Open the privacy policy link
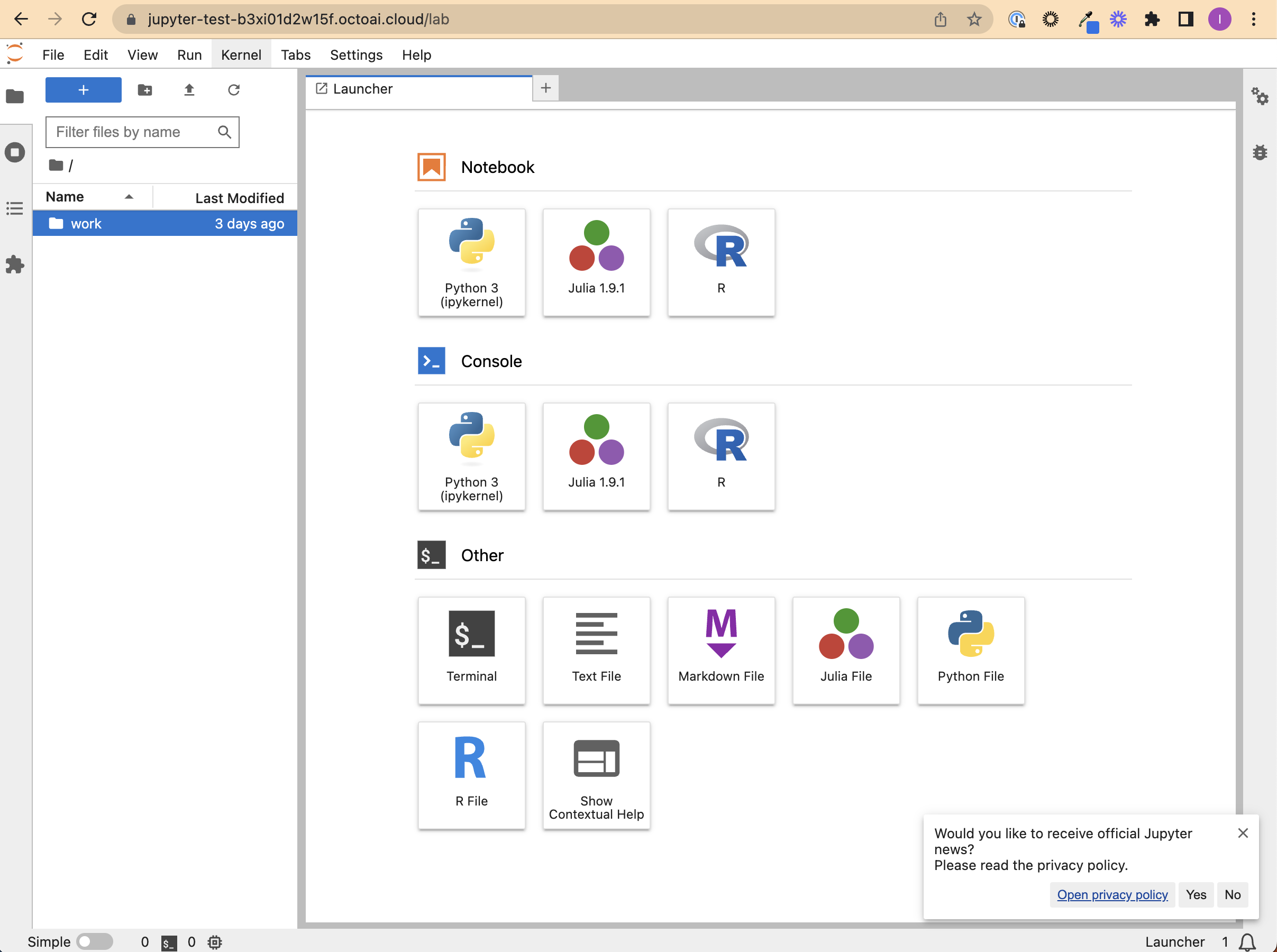Image resolution: width=1277 pixels, height=952 pixels. pos(1111,894)
